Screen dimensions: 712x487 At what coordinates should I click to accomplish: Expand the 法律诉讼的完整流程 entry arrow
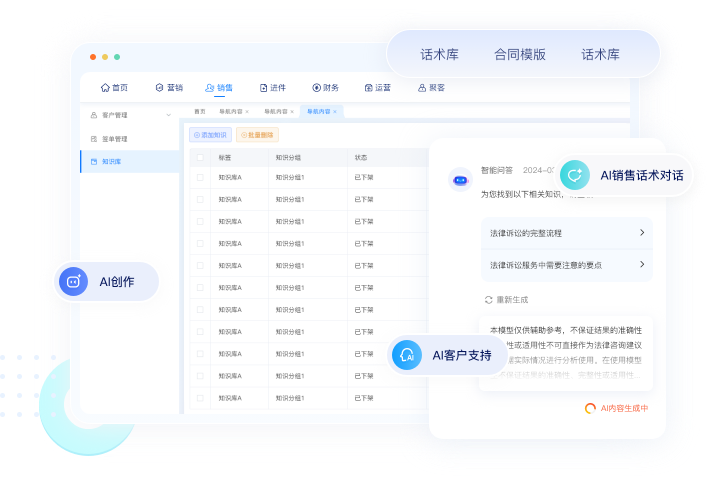pyautogui.click(x=641, y=233)
